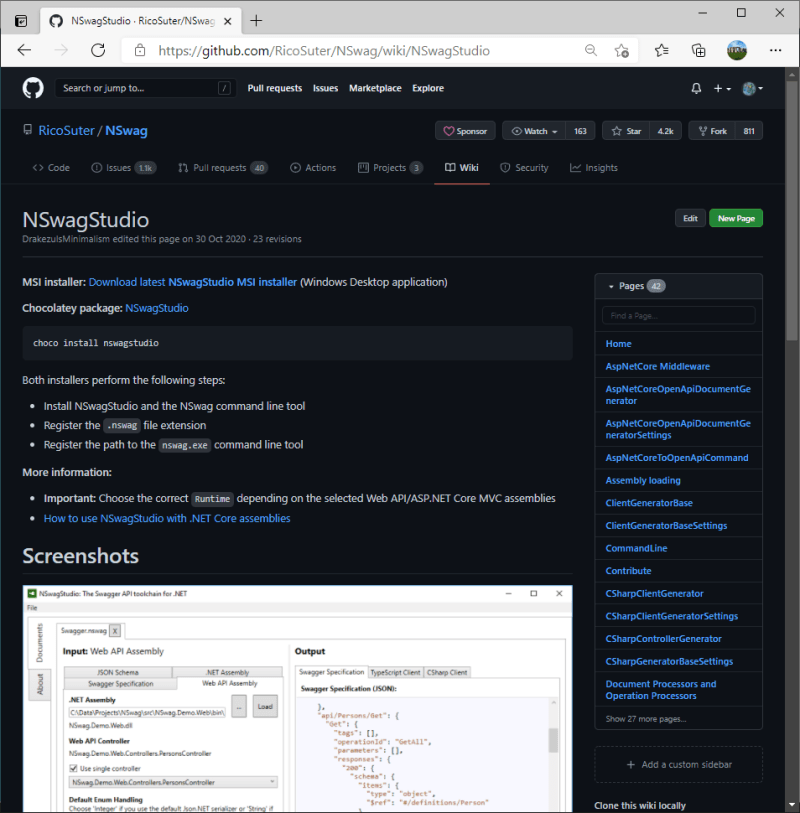Select the Wiki tab
This screenshot has height=813, width=800.
tap(462, 167)
